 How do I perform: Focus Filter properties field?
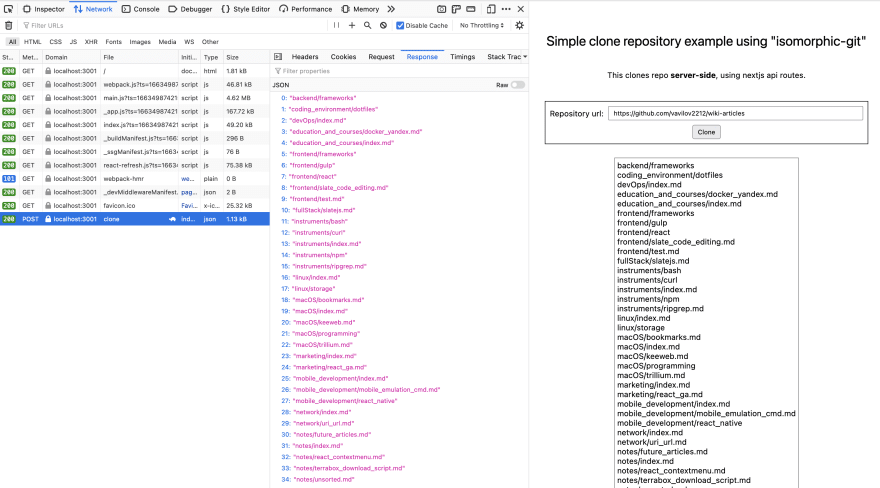pyautogui.click(x=400, y=71)
